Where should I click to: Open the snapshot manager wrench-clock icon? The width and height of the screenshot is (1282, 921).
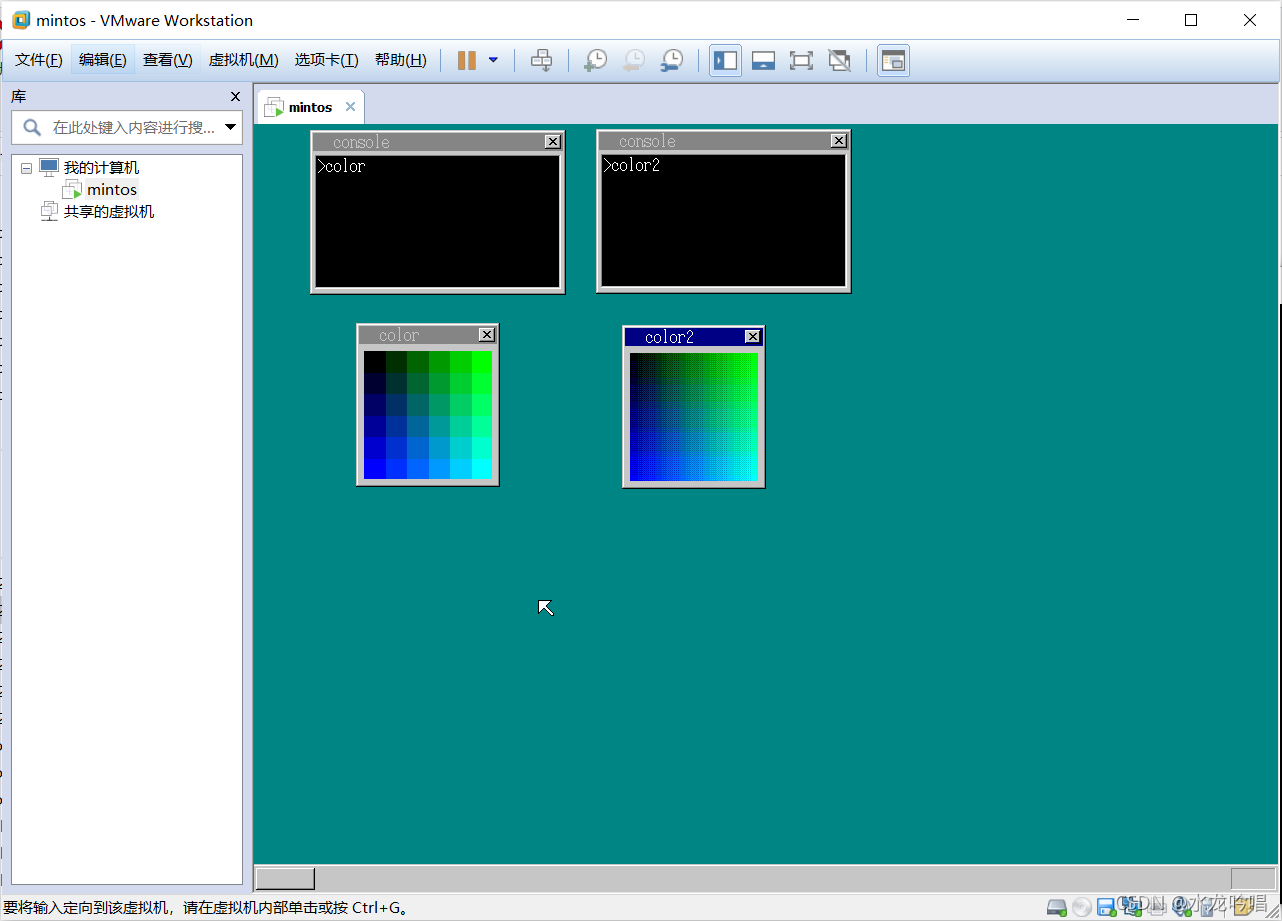(672, 60)
